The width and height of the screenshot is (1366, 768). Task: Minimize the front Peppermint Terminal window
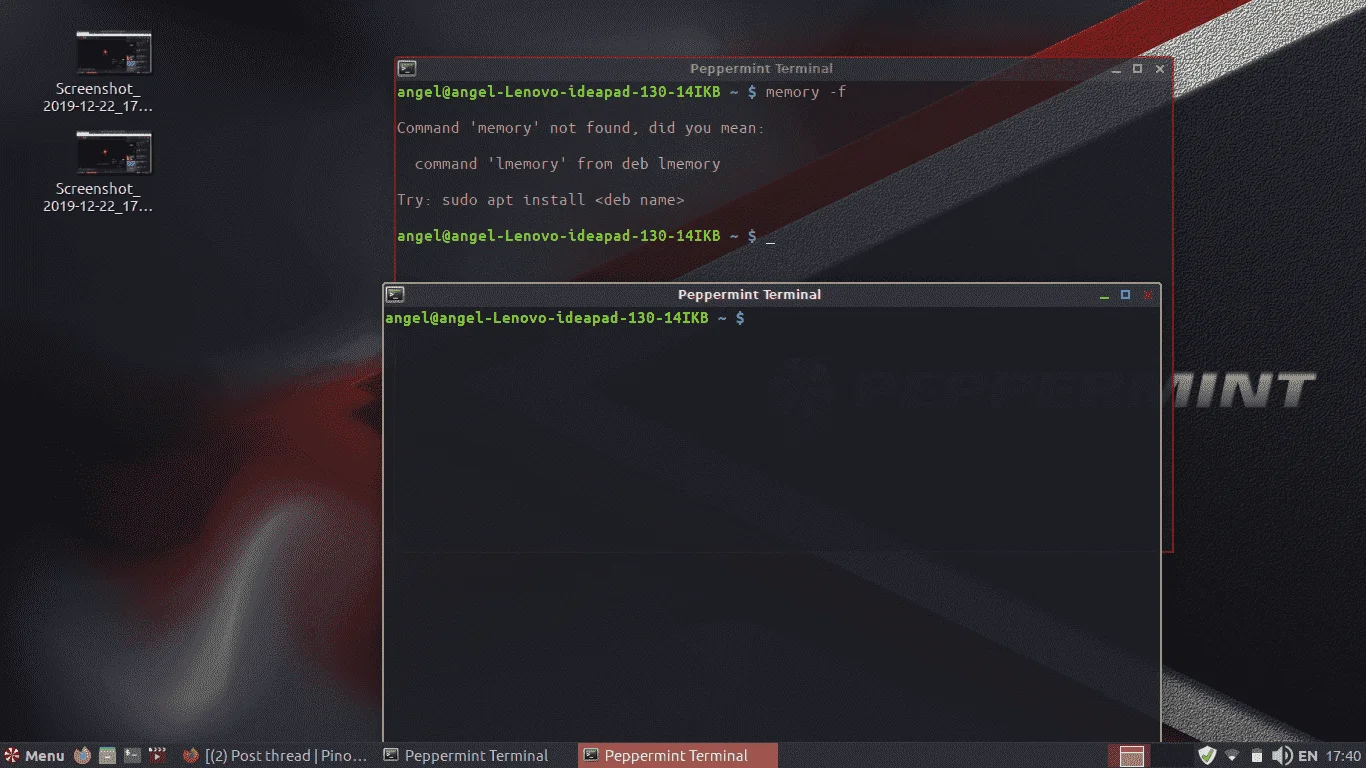1104,296
